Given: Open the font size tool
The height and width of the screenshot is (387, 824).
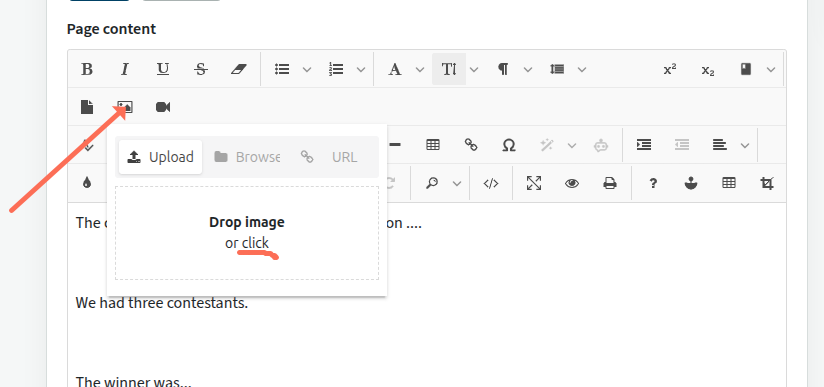Looking at the screenshot, I should [449, 69].
